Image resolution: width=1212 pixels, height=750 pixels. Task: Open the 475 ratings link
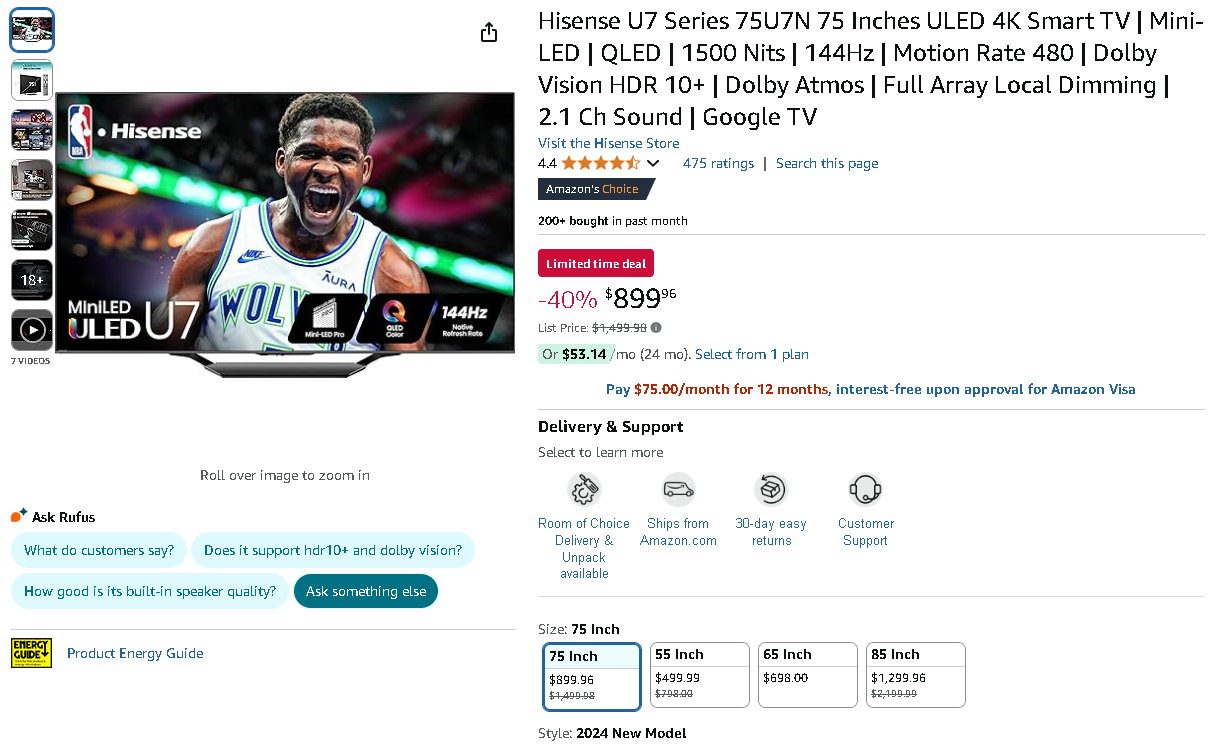[x=718, y=163]
